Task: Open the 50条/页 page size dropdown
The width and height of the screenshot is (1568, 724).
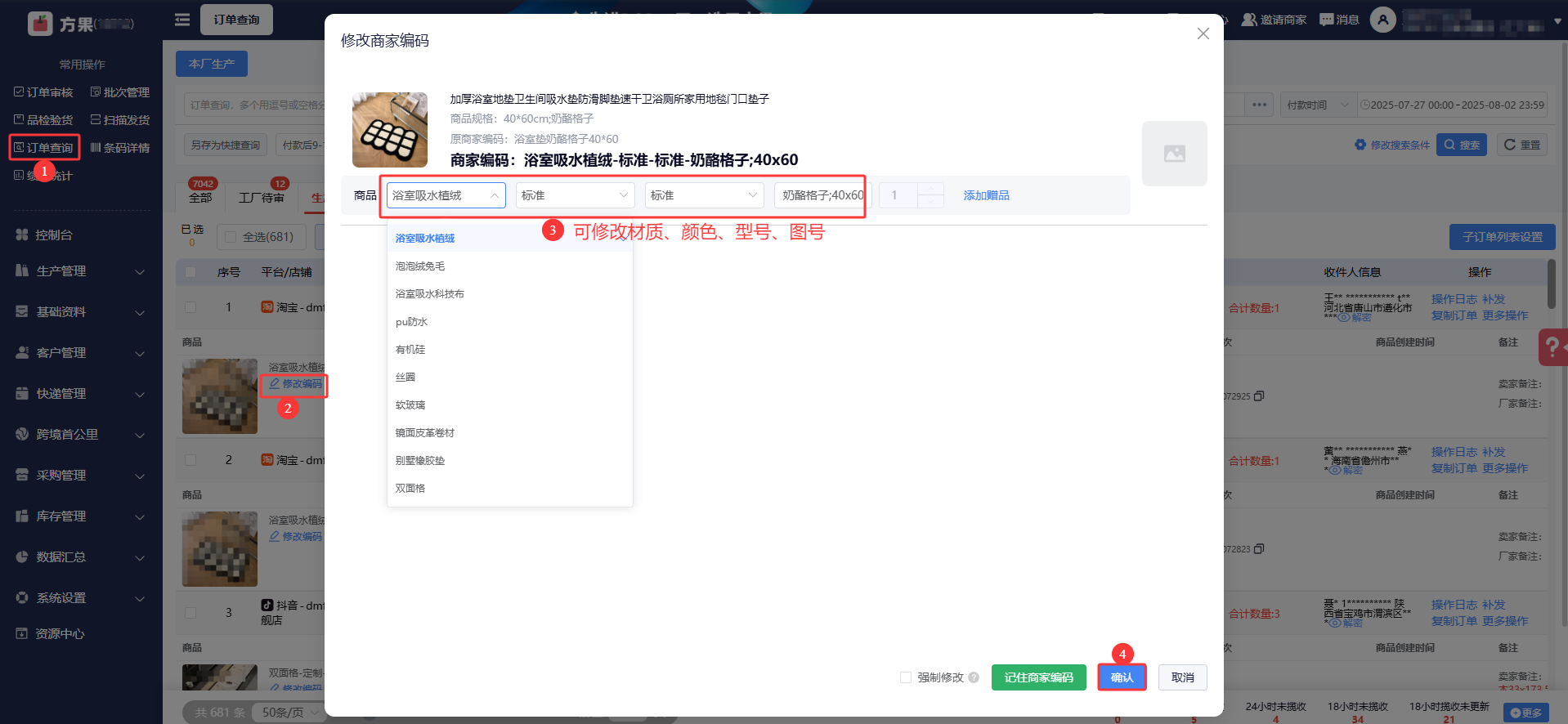Action: click(289, 713)
